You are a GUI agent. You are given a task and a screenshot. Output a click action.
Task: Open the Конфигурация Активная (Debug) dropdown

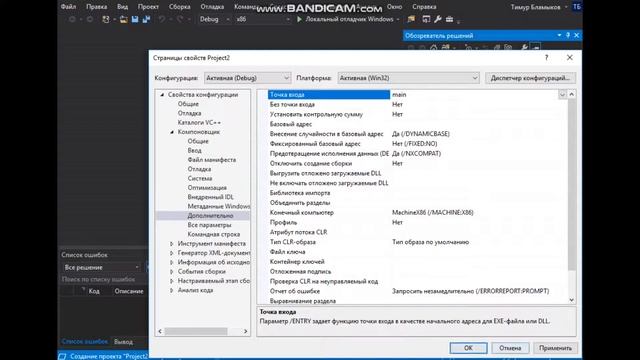[247, 78]
